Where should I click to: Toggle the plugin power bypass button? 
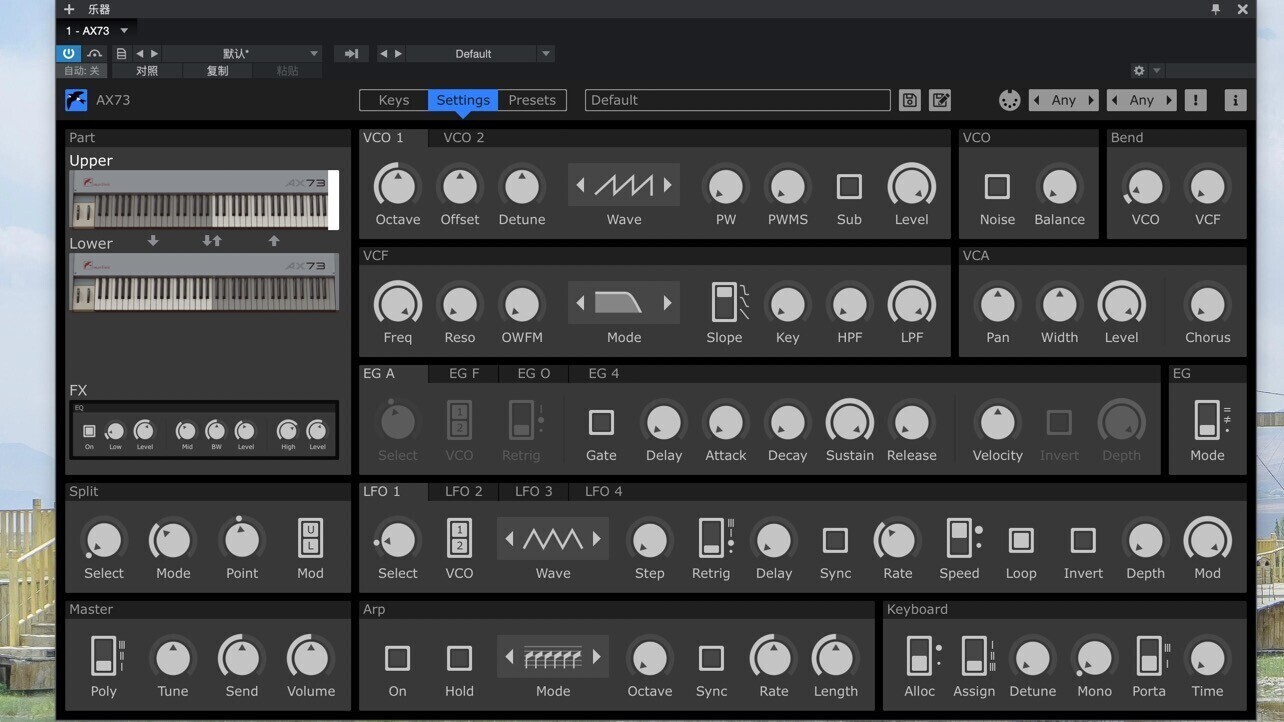pyautogui.click(x=68, y=53)
